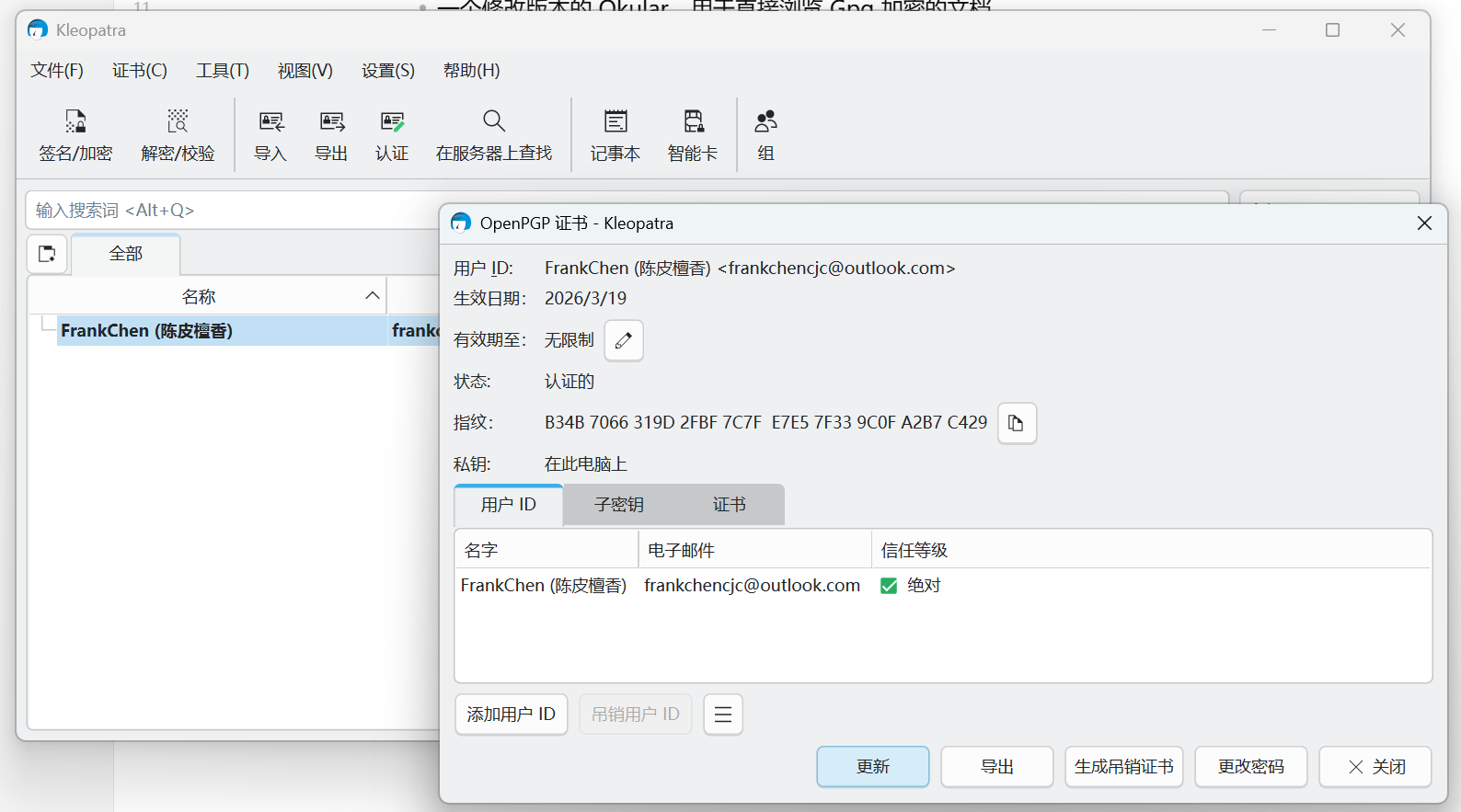The width and height of the screenshot is (1461, 812).
Task: Select FrankChen (陈皮檀香) in user ID table
Action: coord(544,586)
